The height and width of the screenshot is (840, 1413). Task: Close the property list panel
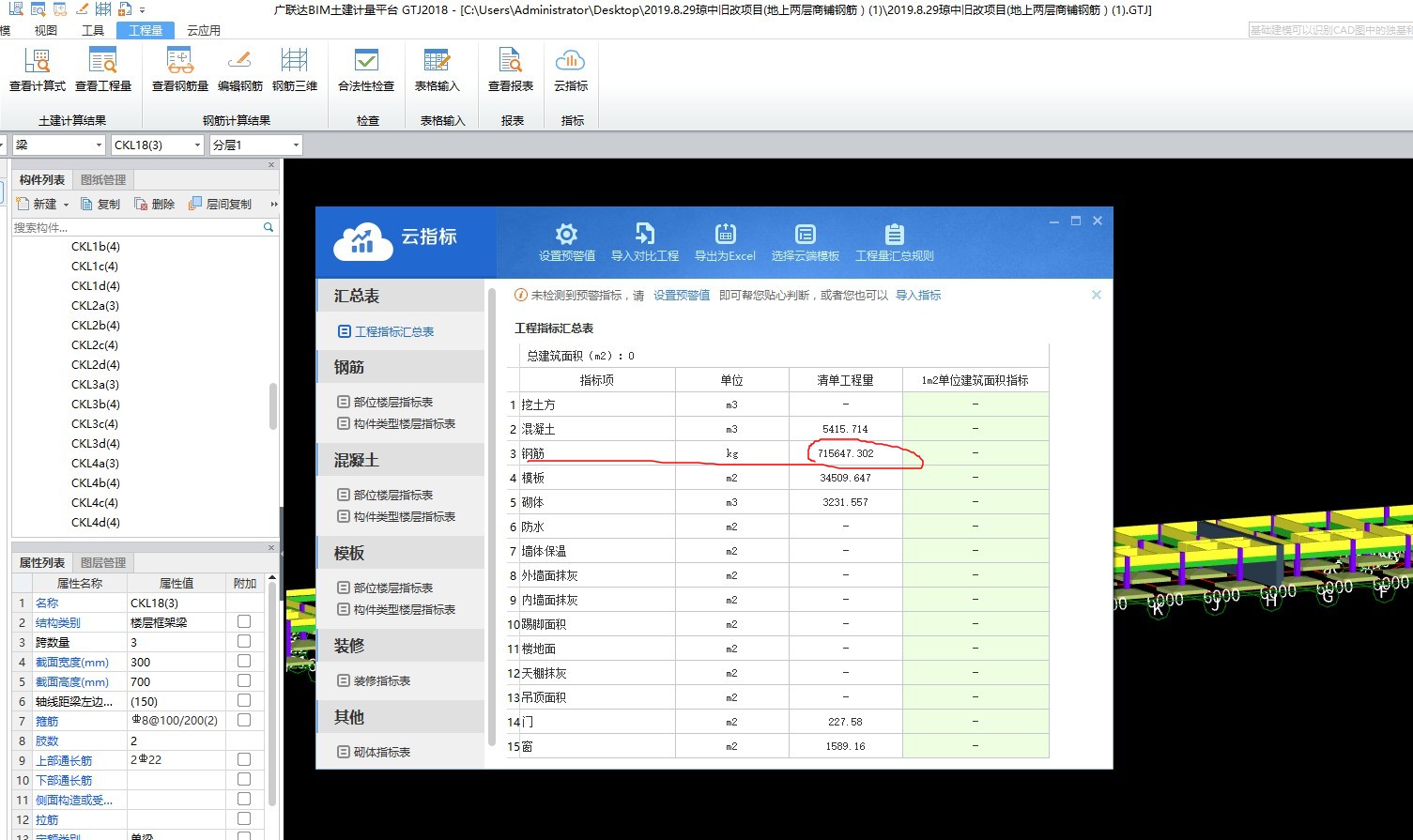click(x=271, y=548)
